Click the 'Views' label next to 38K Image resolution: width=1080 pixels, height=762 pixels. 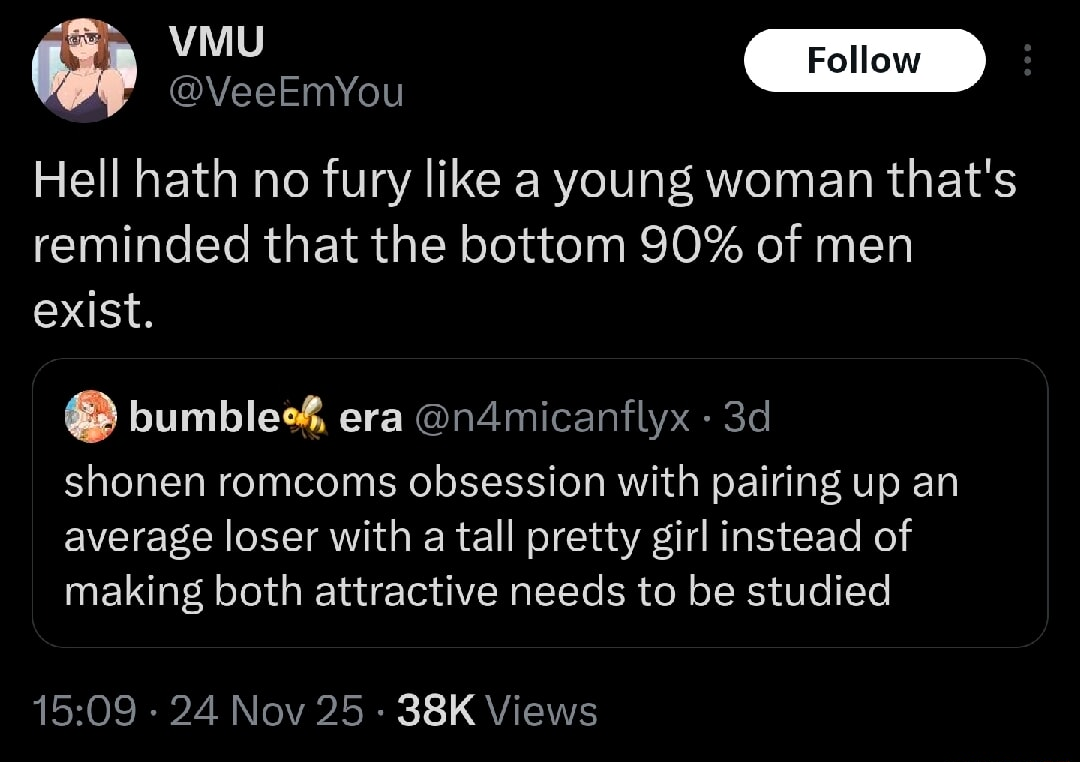tap(543, 711)
